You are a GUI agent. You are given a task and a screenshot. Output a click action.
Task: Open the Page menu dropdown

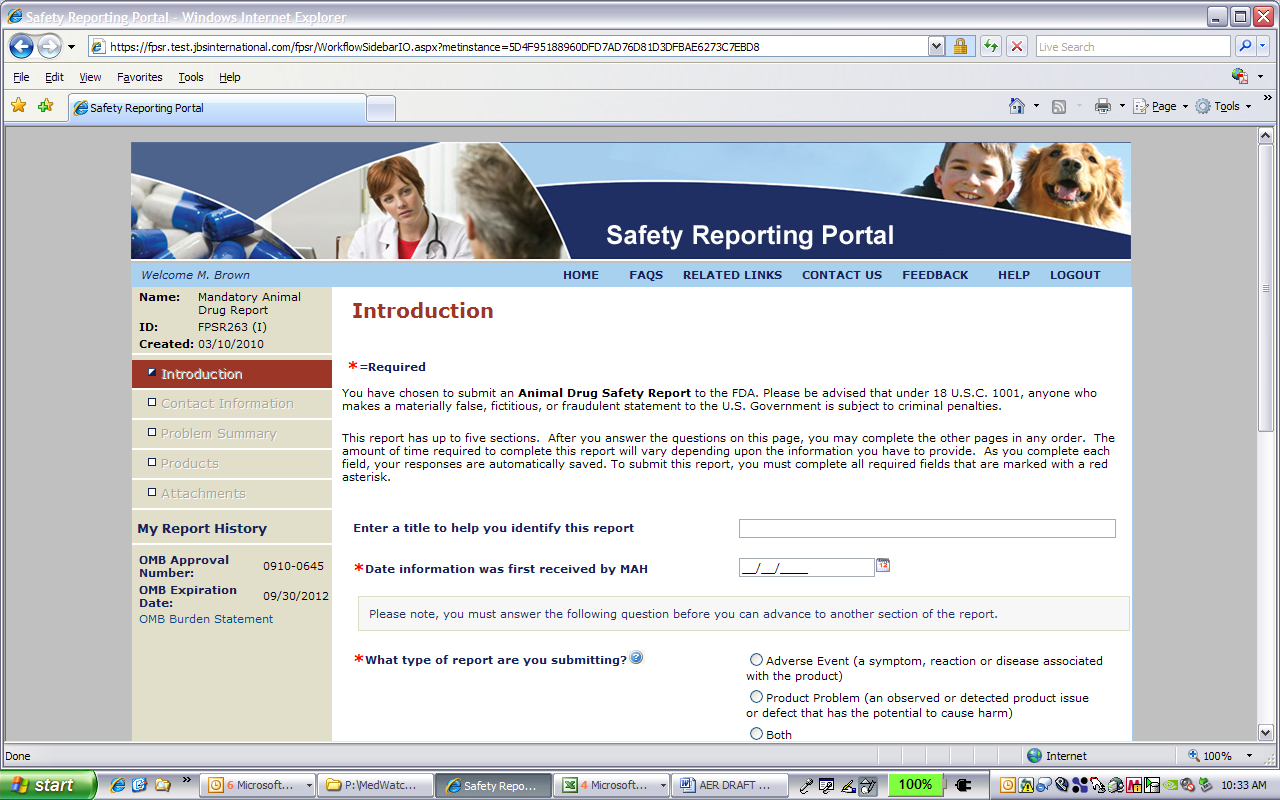pyautogui.click(x=1162, y=106)
